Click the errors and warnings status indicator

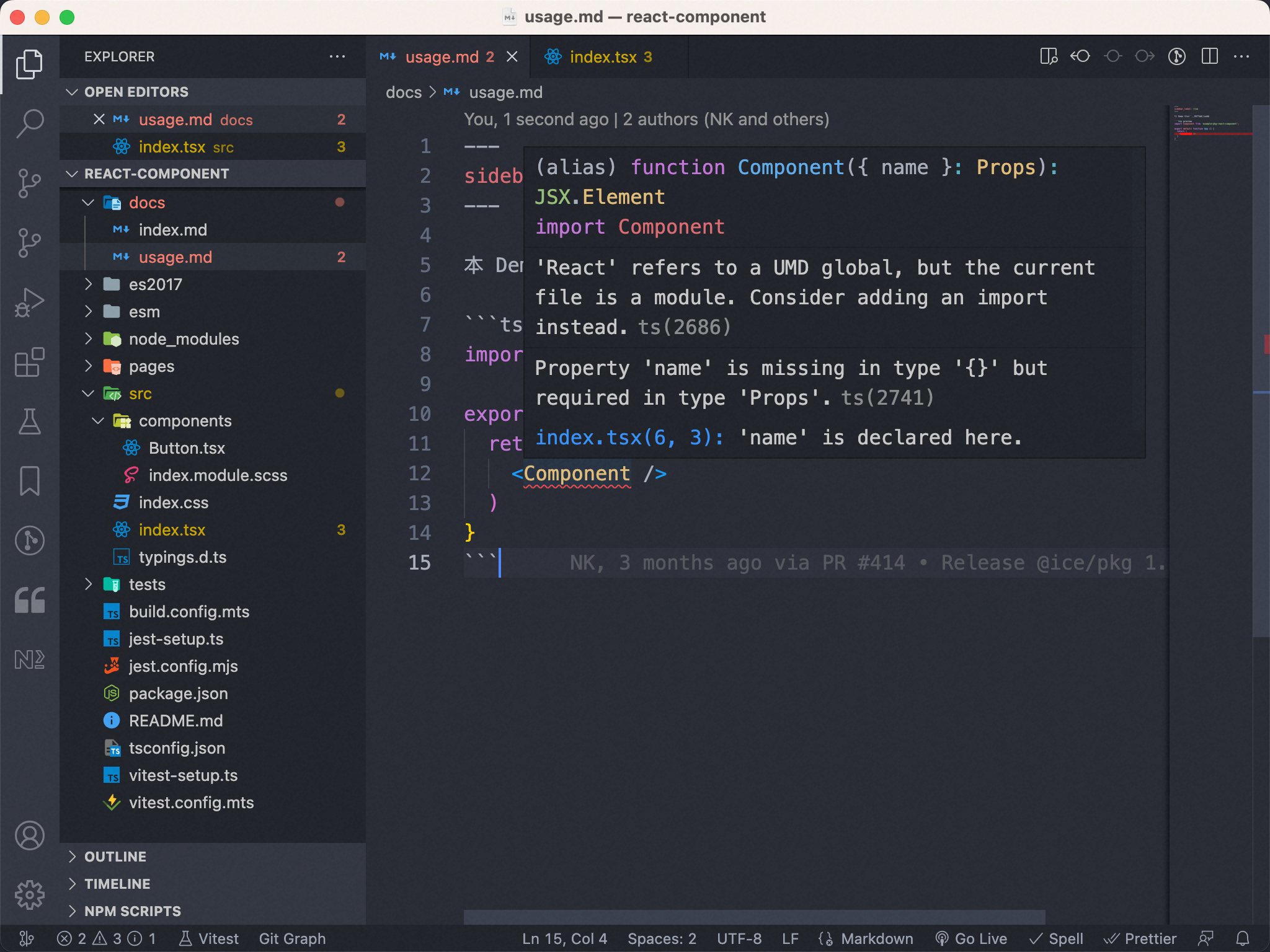[x=106, y=938]
